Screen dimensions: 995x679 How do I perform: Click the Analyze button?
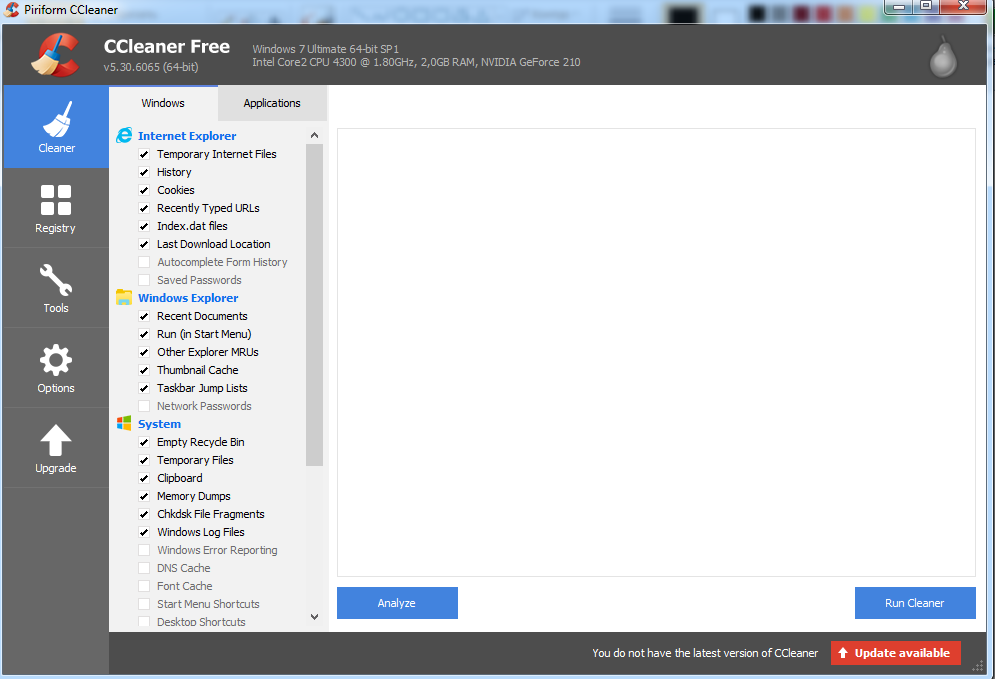point(397,603)
